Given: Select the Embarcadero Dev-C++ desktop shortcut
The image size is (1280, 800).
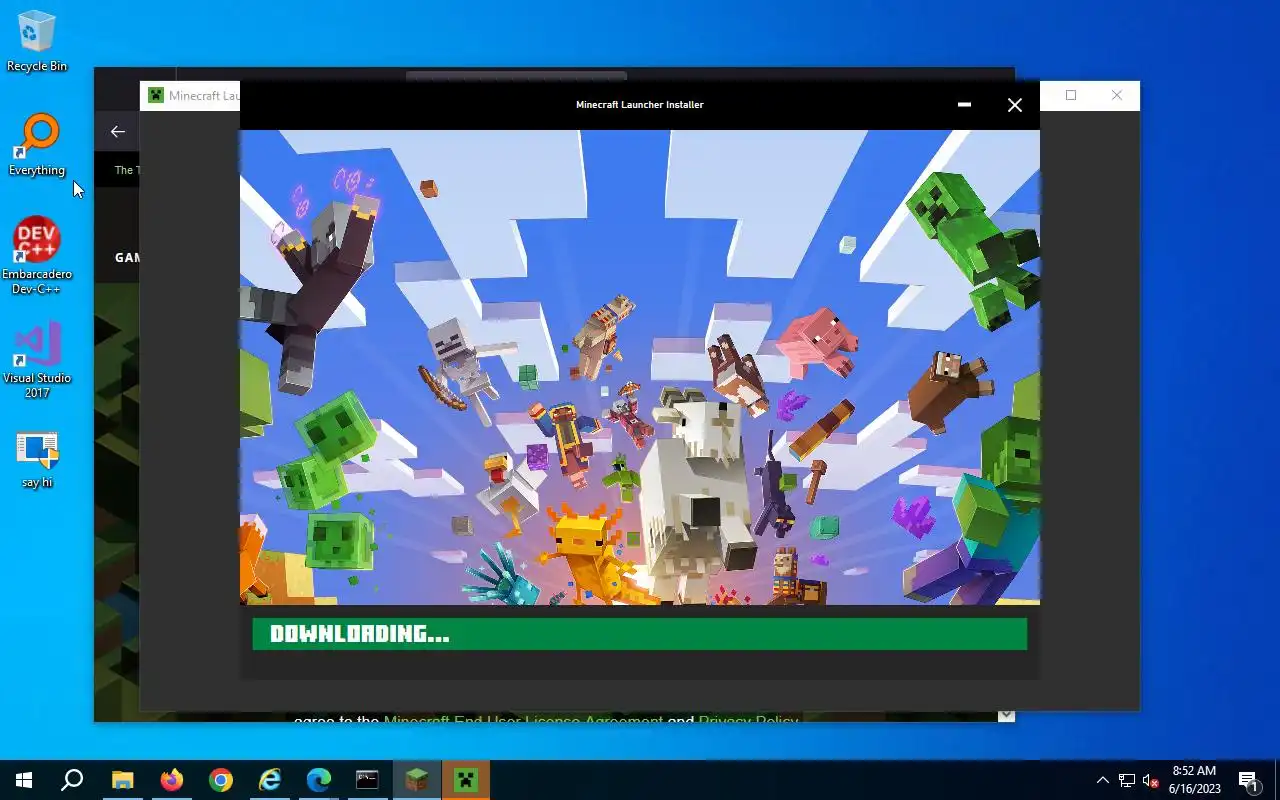Looking at the screenshot, I should coord(37,256).
